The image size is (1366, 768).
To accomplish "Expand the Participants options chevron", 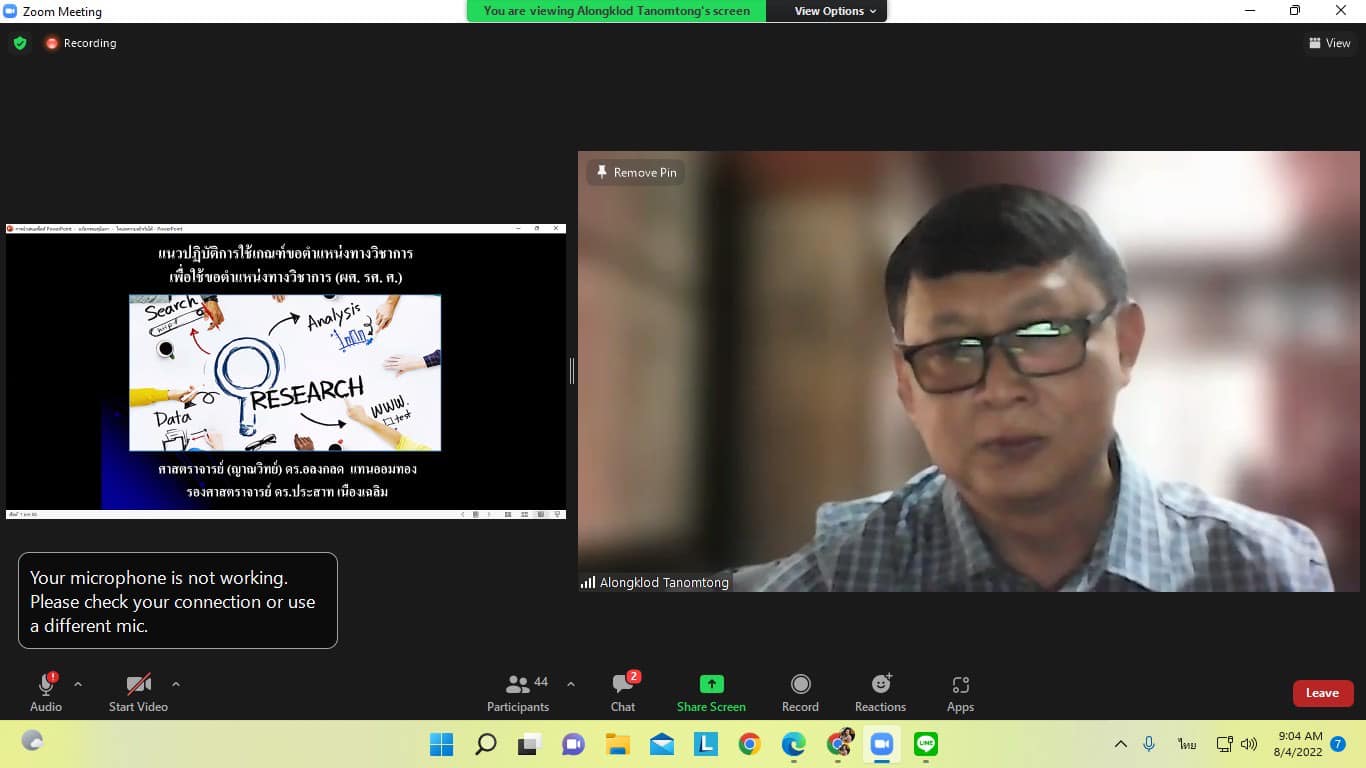I will click(571, 684).
